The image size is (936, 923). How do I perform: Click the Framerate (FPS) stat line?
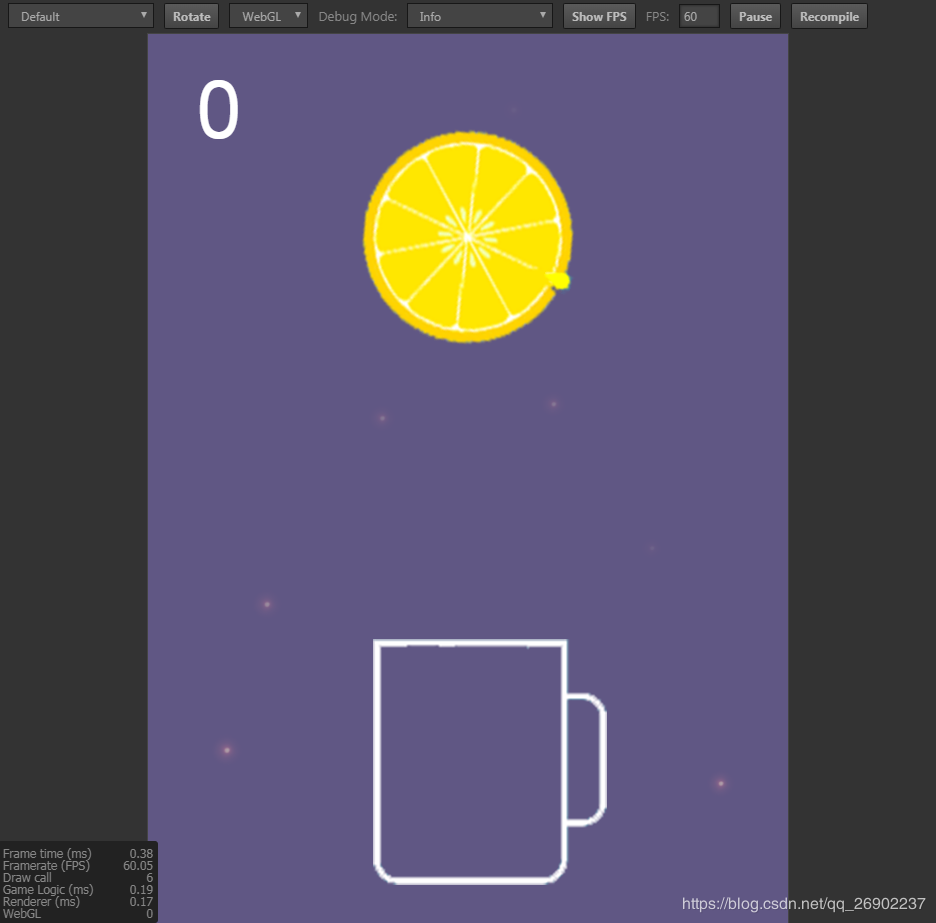point(78,866)
